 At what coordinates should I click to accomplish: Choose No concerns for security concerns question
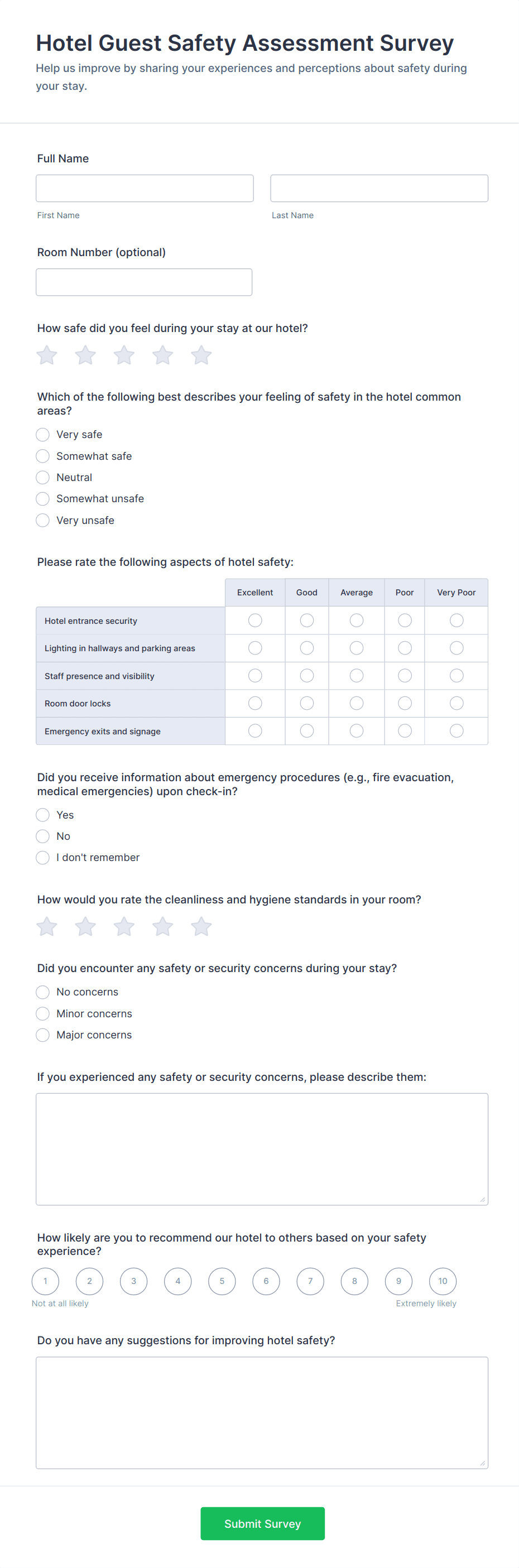[42, 992]
